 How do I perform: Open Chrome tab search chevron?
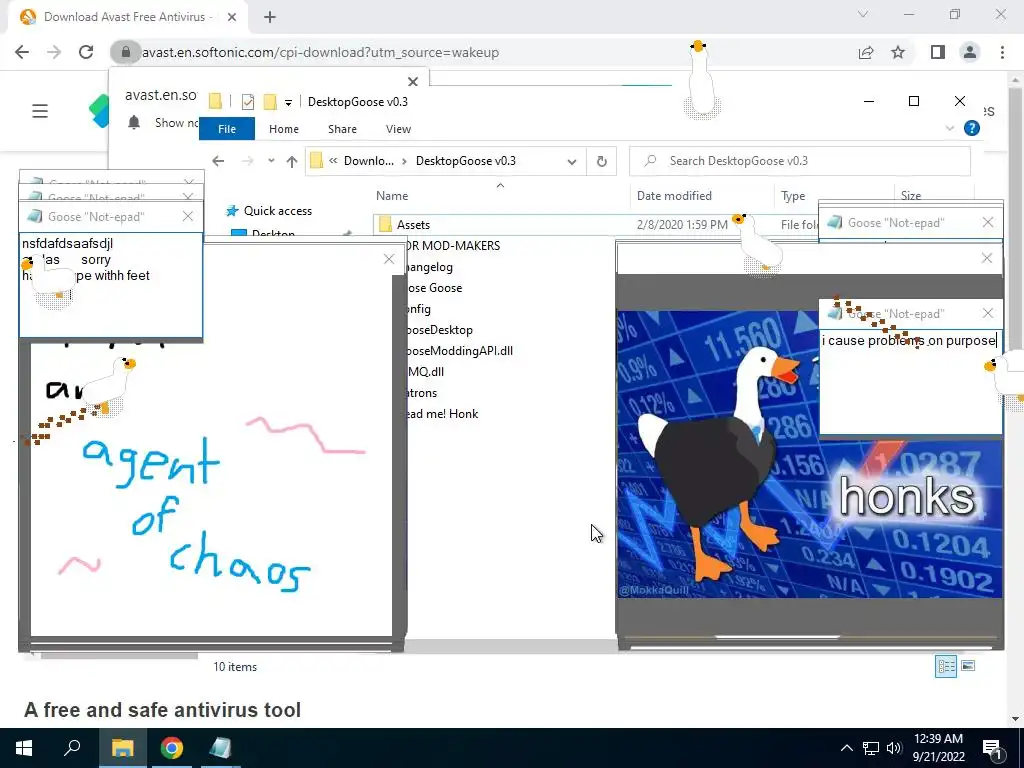click(863, 14)
